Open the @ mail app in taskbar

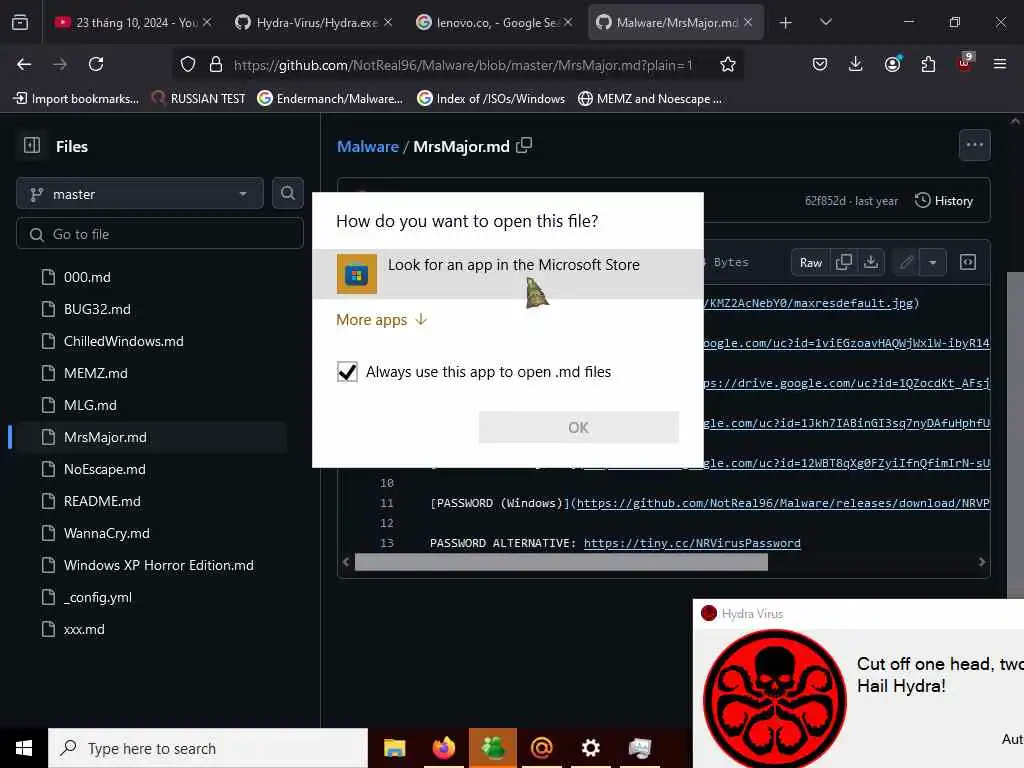(541, 748)
